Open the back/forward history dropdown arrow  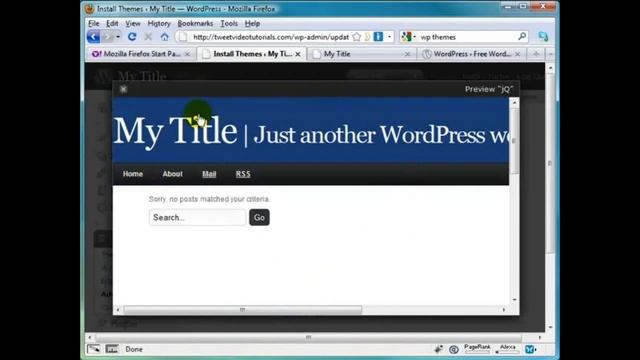point(118,37)
